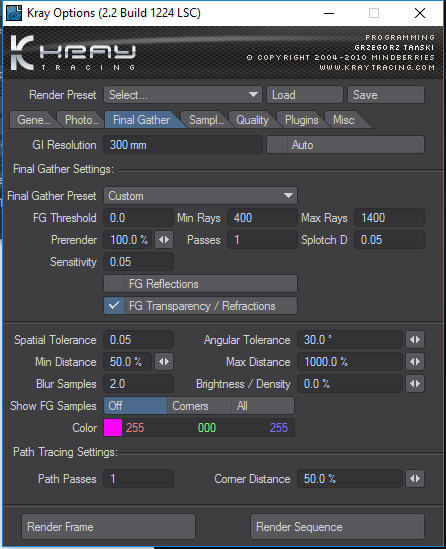Click the blue color value 255
Screen dimensions: 446x549
tap(279, 428)
